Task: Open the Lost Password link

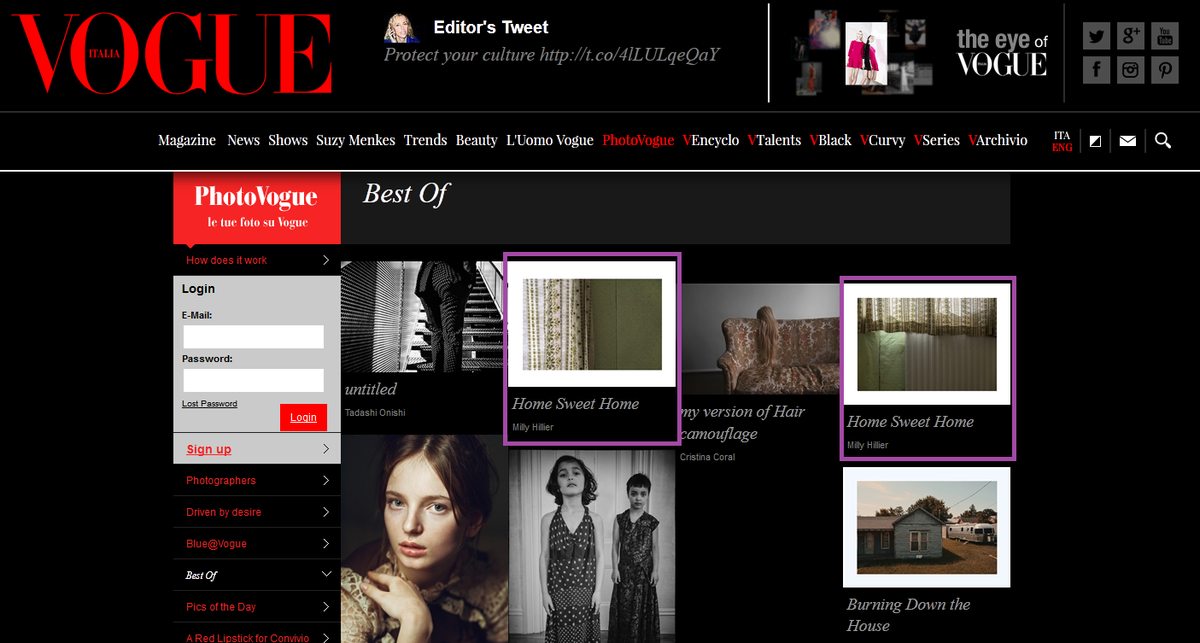Action: [209, 403]
